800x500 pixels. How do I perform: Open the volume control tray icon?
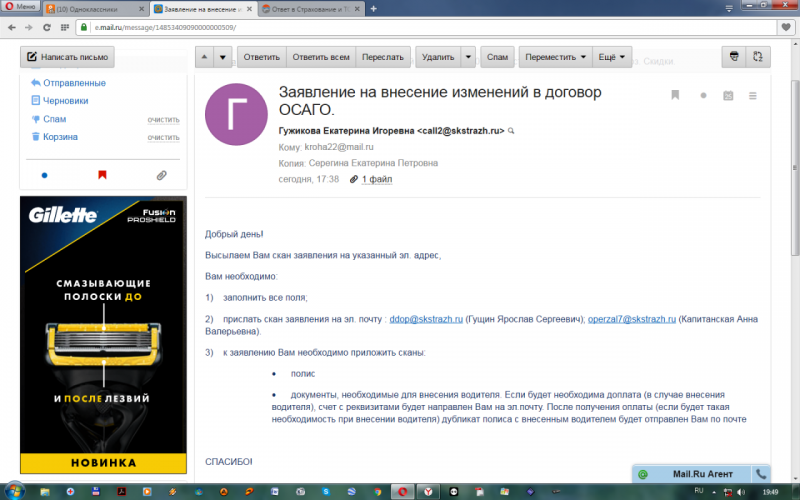[741, 492]
